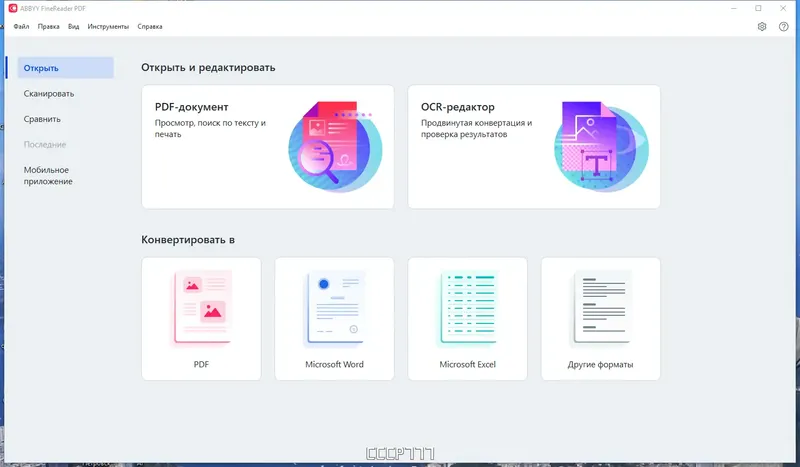Viewport: 800px width, 467px height.
Task: Maximize the FineReader window
Action: (x=758, y=8)
